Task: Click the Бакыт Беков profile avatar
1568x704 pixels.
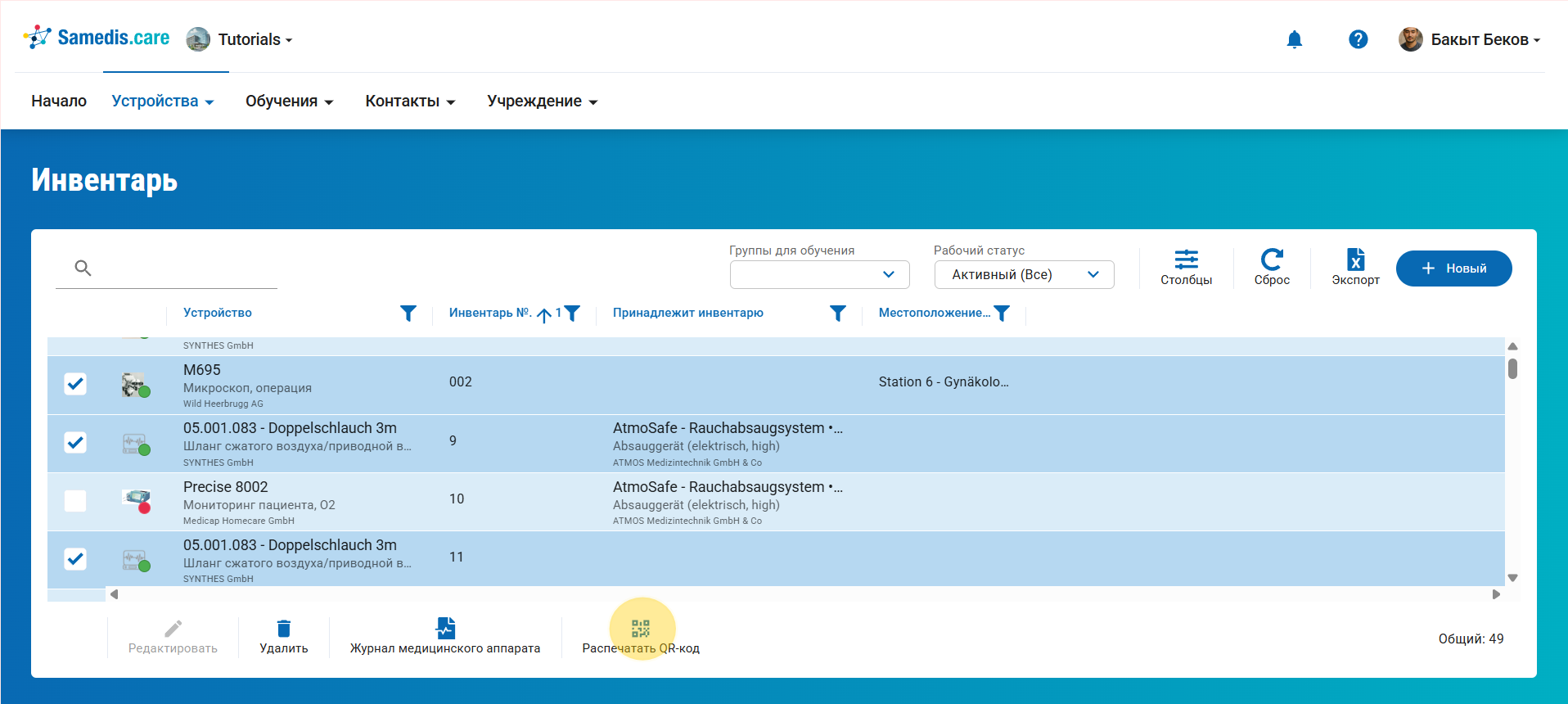Action: click(x=1410, y=39)
